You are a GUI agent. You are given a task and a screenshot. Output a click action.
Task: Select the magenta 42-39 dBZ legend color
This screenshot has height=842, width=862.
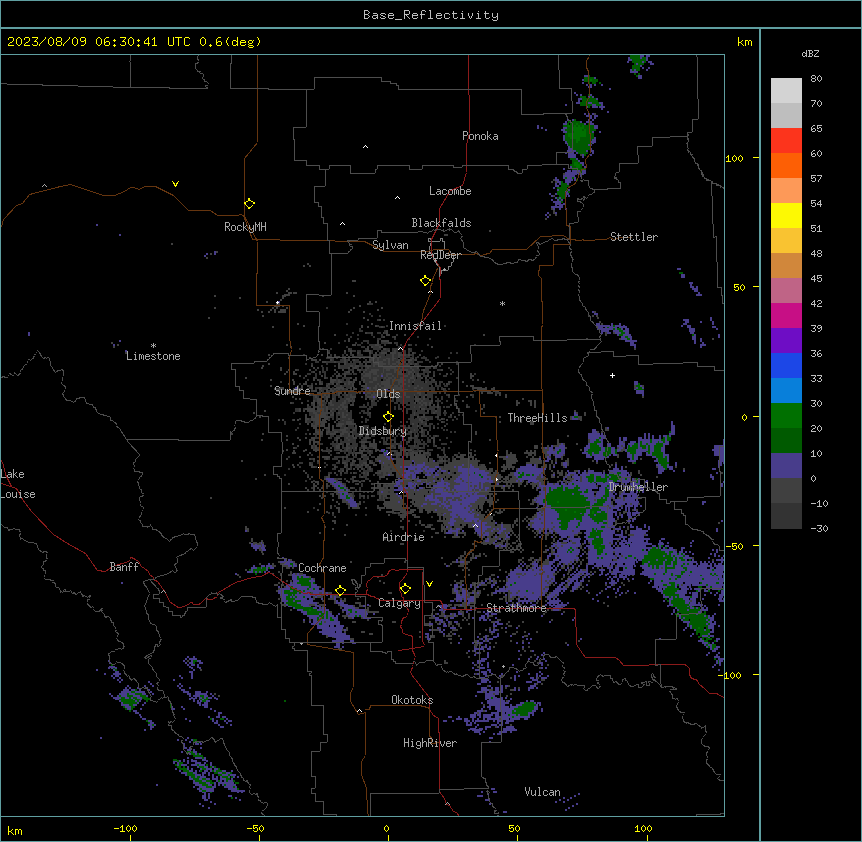[x=786, y=315]
